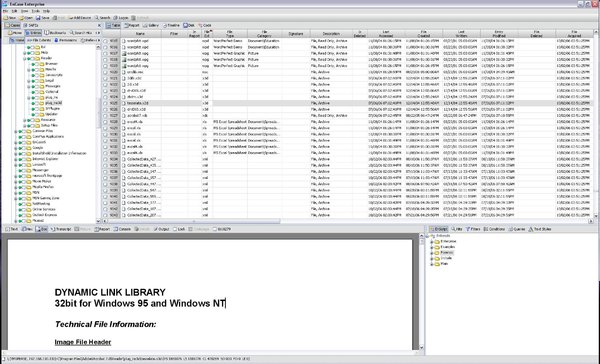Viewport: 600px width, 364px height.
Task: Click the file table vertical scrollbar
Action: pos(596,124)
